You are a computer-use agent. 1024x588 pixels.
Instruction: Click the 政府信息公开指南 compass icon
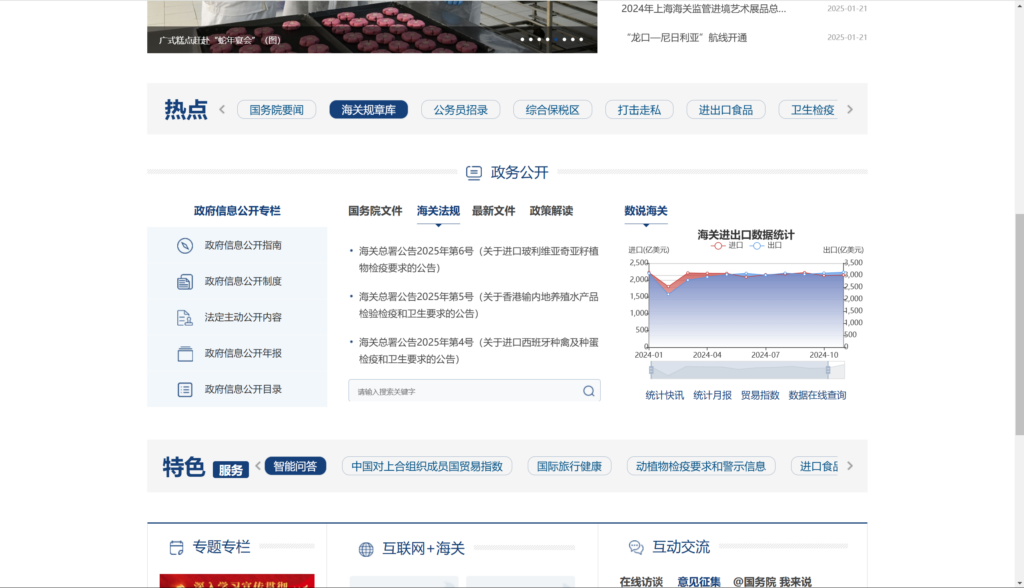(x=185, y=246)
